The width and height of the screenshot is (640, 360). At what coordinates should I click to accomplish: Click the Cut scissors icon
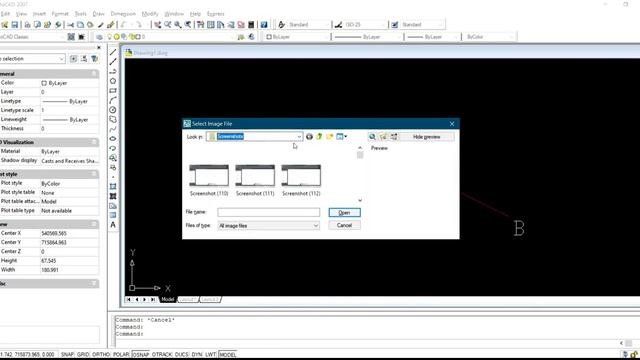click(70, 25)
